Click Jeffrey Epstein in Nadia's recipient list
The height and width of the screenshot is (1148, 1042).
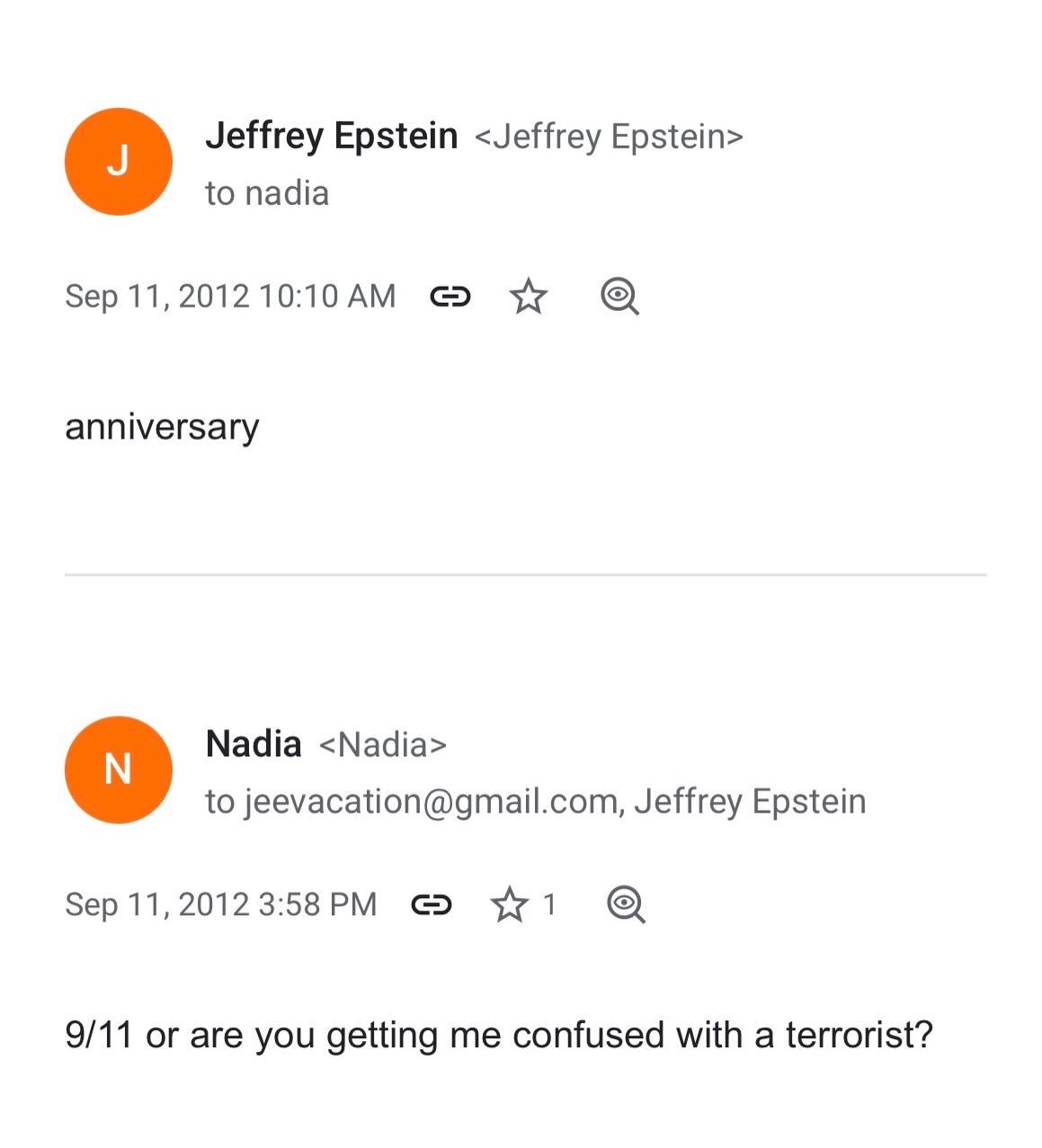(x=750, y=801)
